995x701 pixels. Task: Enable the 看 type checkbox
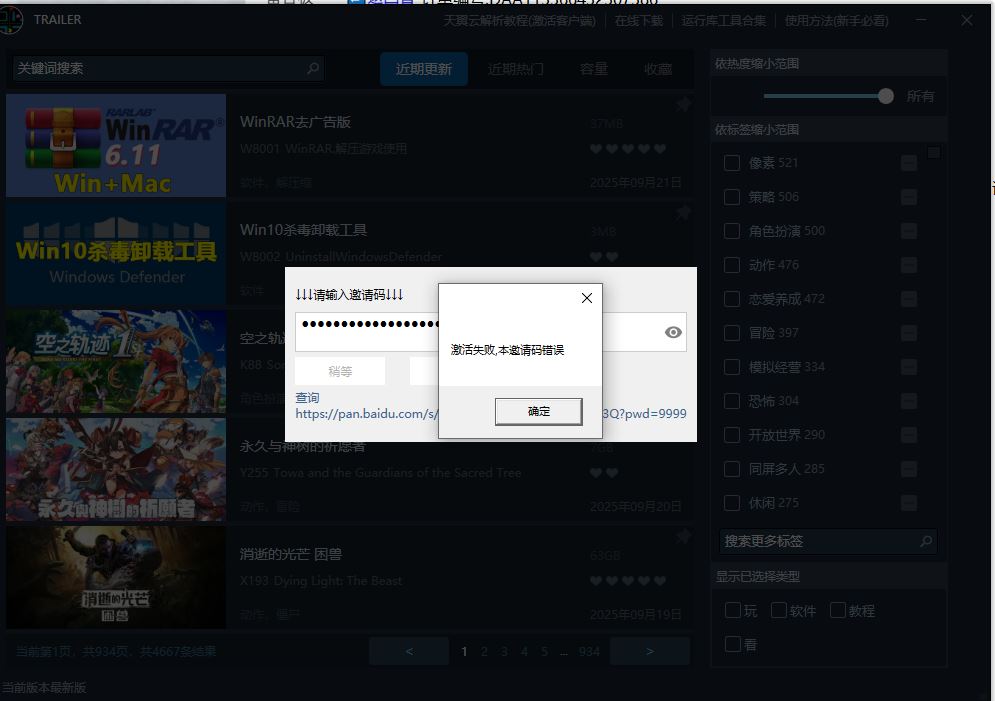coord(733,645)
